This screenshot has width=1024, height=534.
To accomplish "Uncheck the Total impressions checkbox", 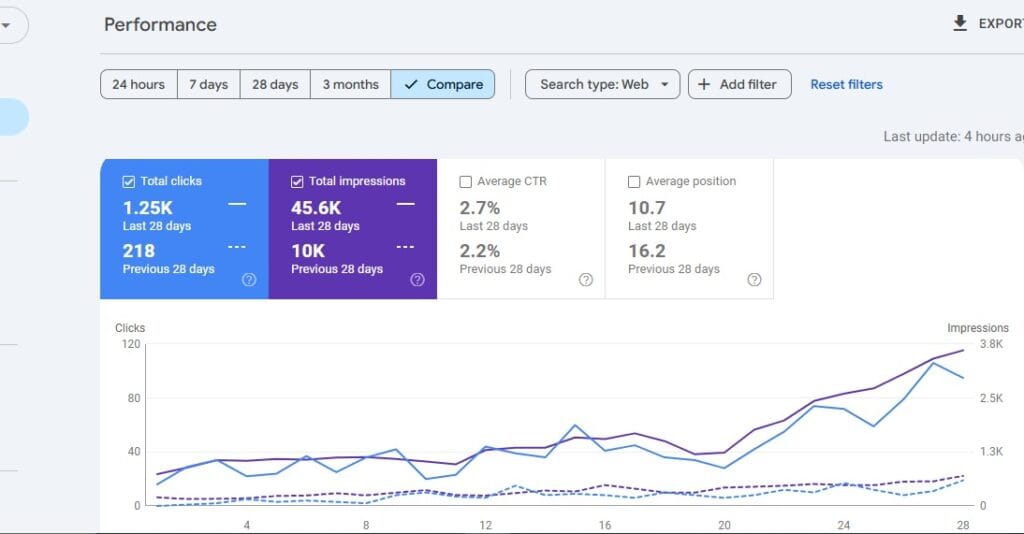I will pyautogui.click(x=297, y=182).
